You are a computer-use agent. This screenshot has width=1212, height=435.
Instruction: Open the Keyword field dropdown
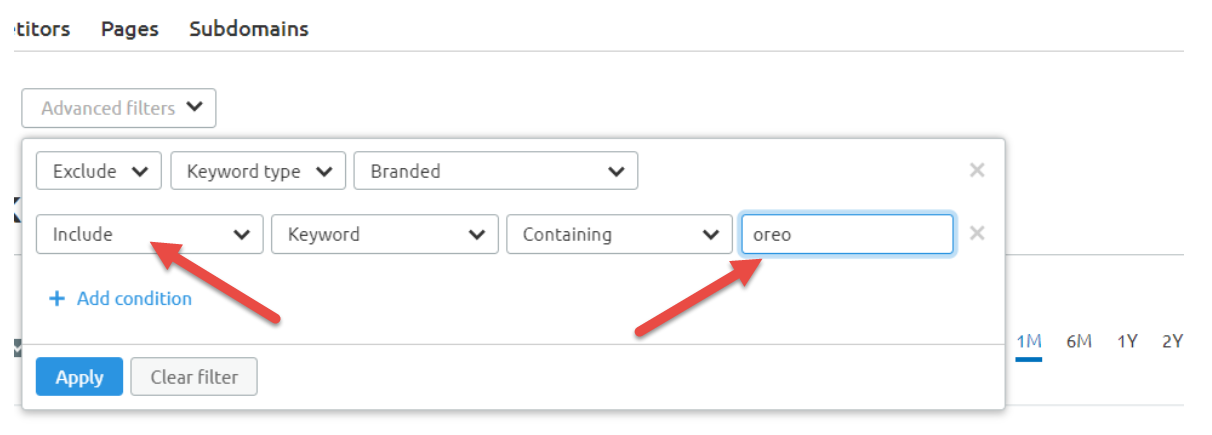tap(385, 234)
